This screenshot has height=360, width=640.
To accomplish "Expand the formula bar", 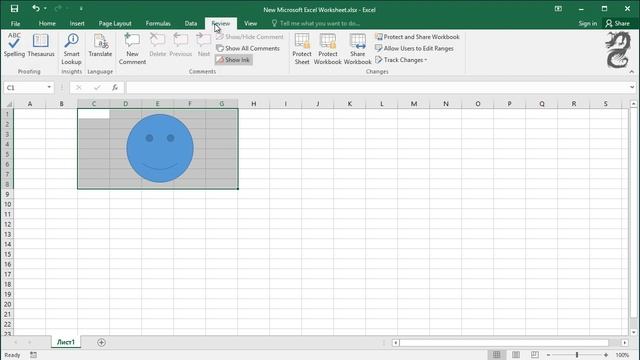I will click(632, 87).
